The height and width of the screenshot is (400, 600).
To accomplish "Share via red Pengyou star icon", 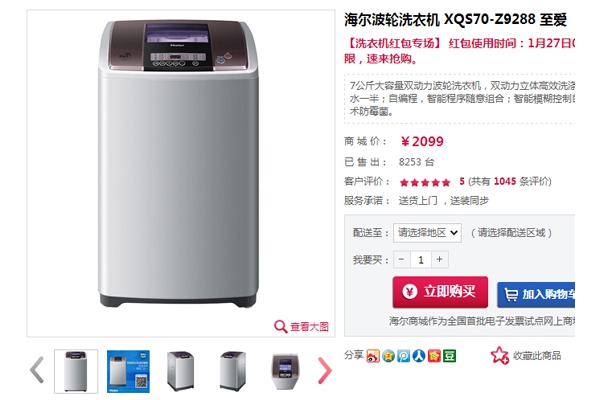I will [434, 356].
